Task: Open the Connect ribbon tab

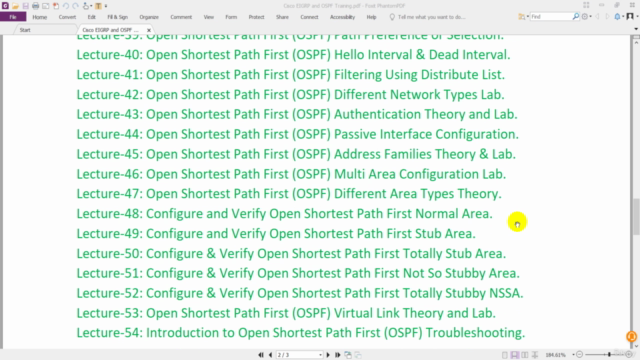Action: (309, 17)
